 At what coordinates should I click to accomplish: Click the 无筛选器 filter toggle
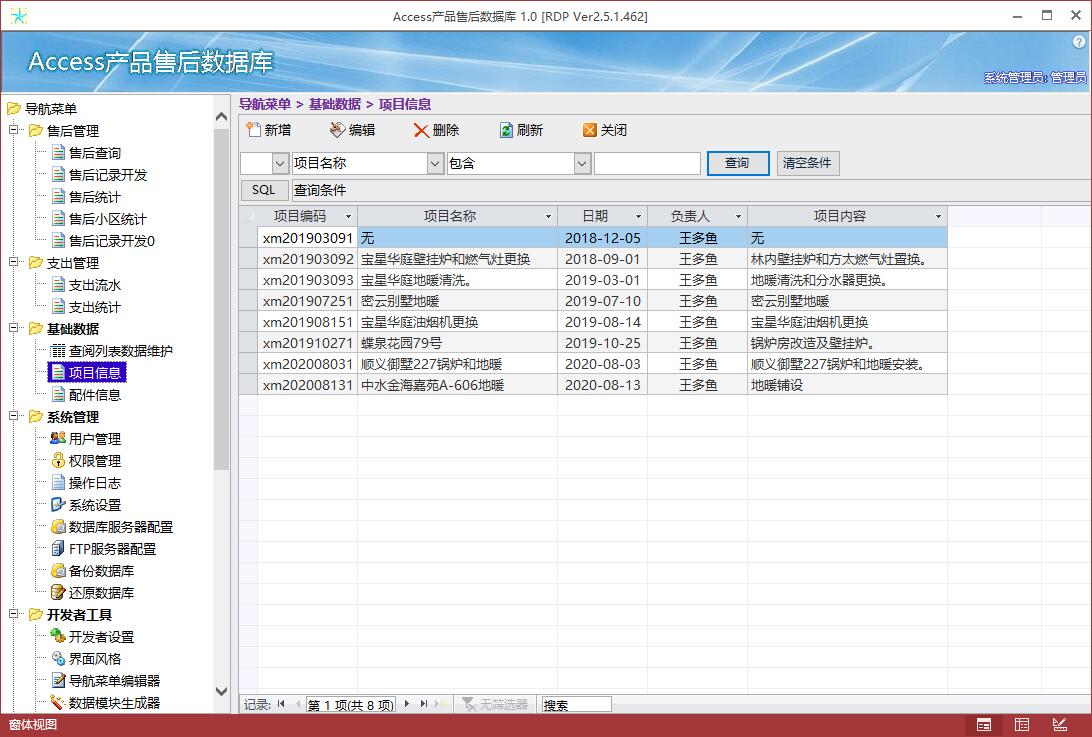495,704
